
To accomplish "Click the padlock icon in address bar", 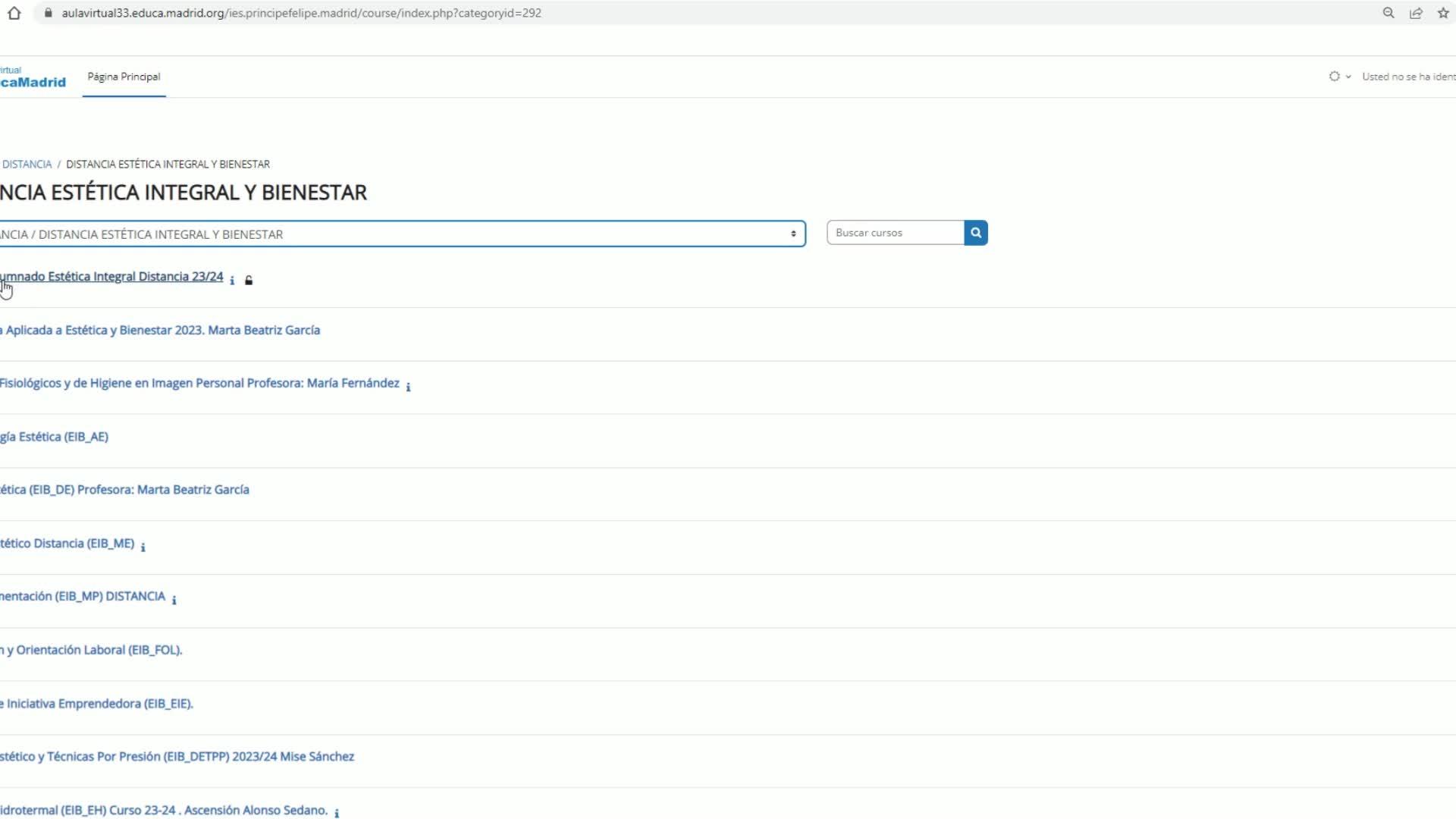I will (x=49, y=13).
